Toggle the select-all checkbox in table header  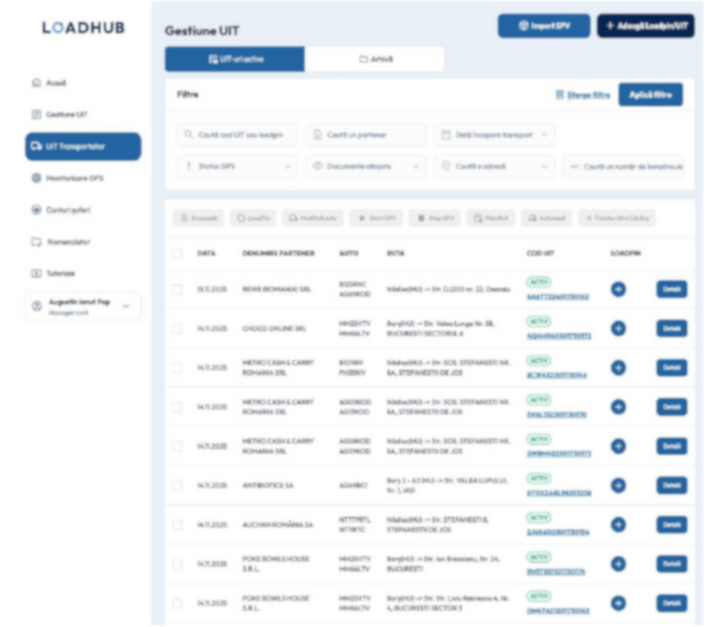(x=177, y=253)
